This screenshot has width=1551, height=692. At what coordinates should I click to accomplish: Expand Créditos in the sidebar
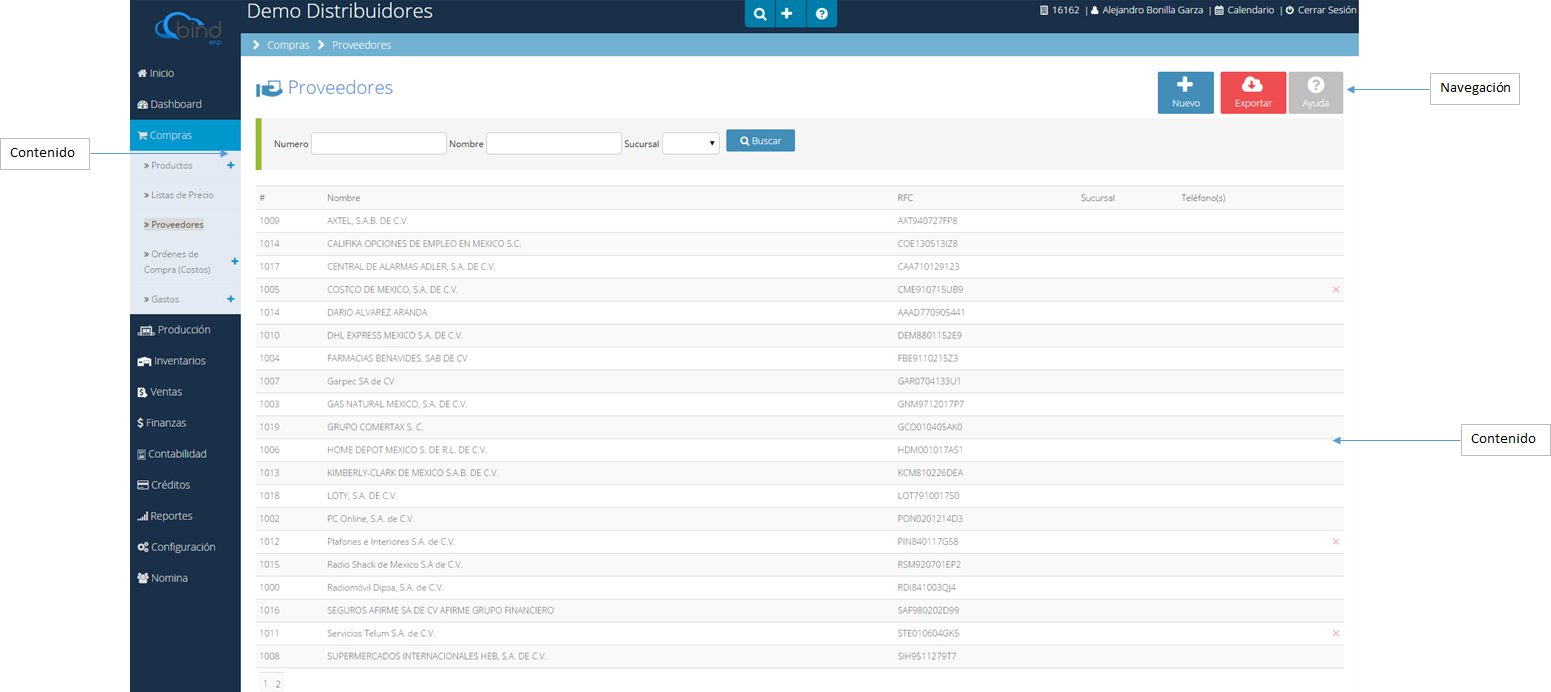pyautogui.click(x=163, y=485)
